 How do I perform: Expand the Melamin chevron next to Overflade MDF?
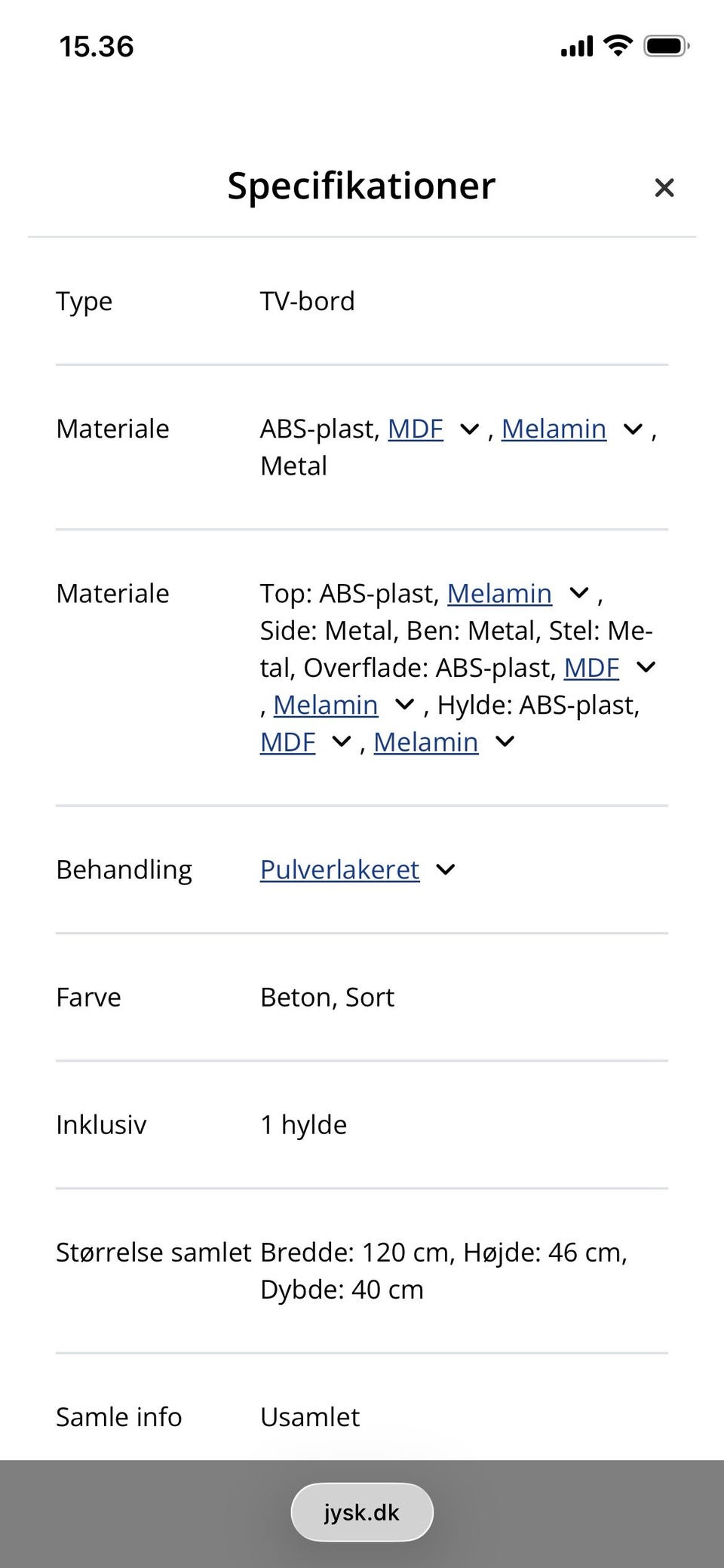404,704
